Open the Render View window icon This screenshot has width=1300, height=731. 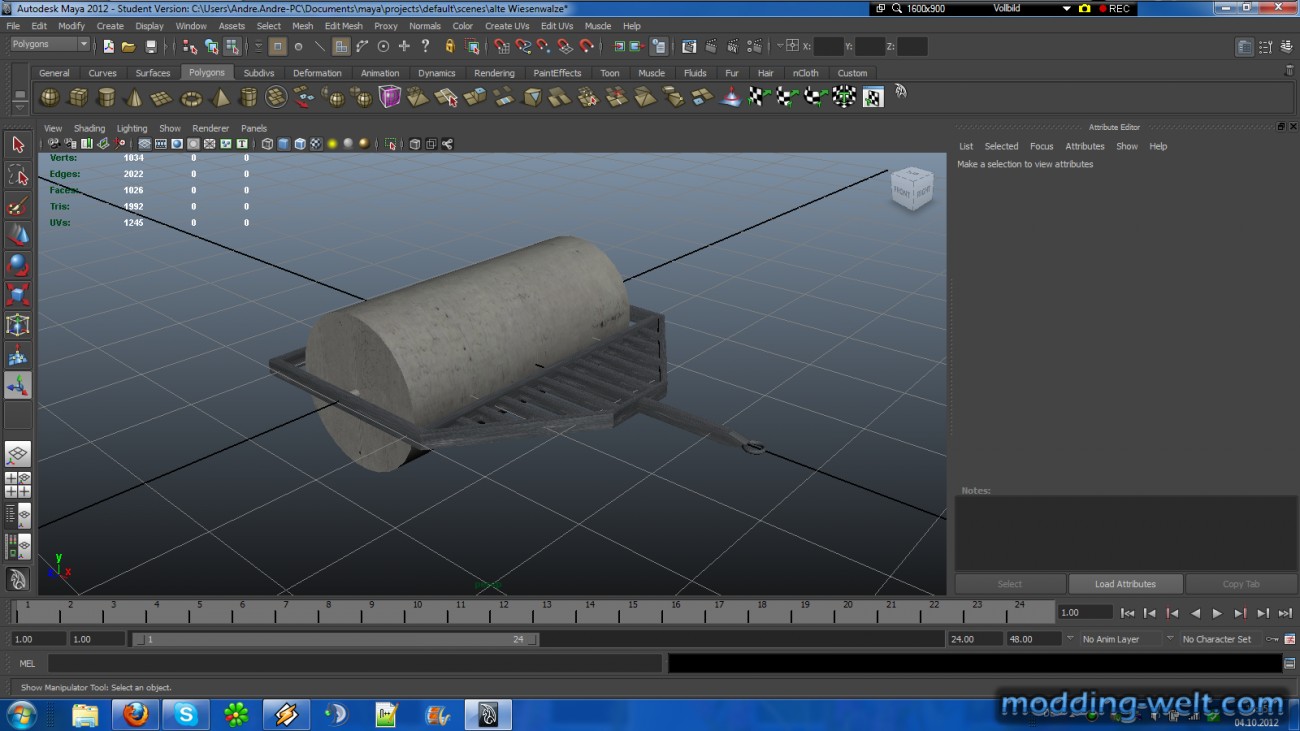point(689,46)
